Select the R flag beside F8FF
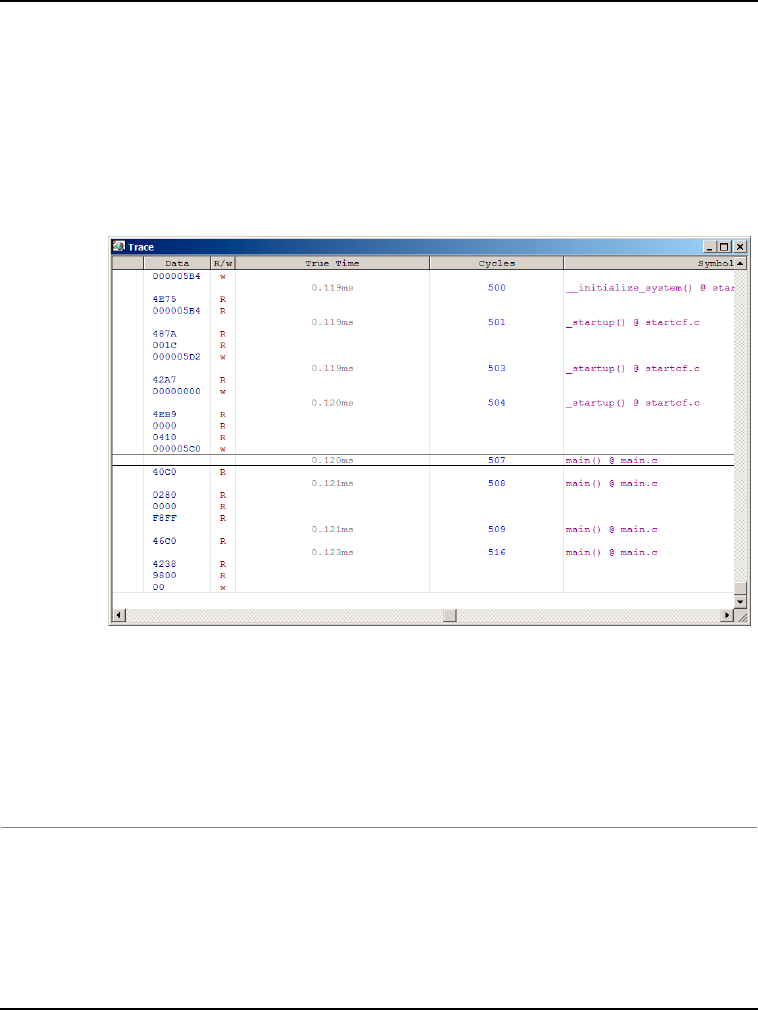 tap(223, 519)
